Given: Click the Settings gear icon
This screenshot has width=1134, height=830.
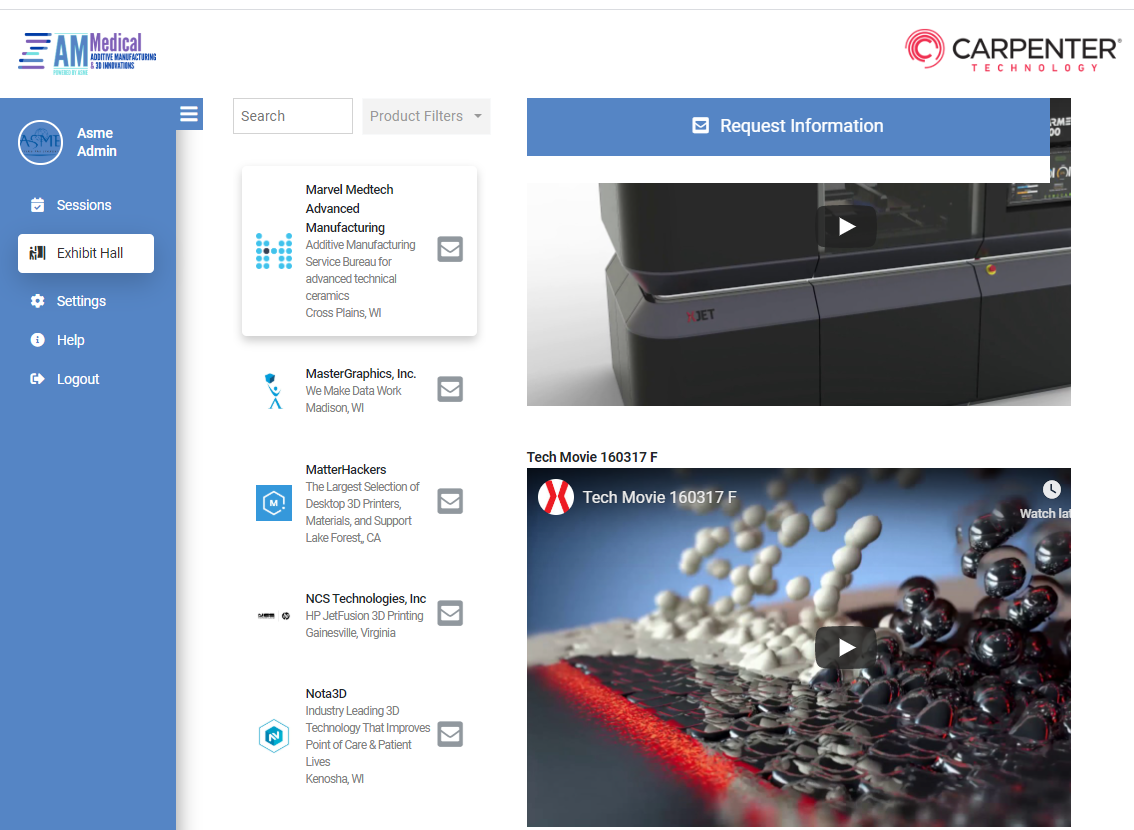Looking at the screenshot, I should 38,301.
